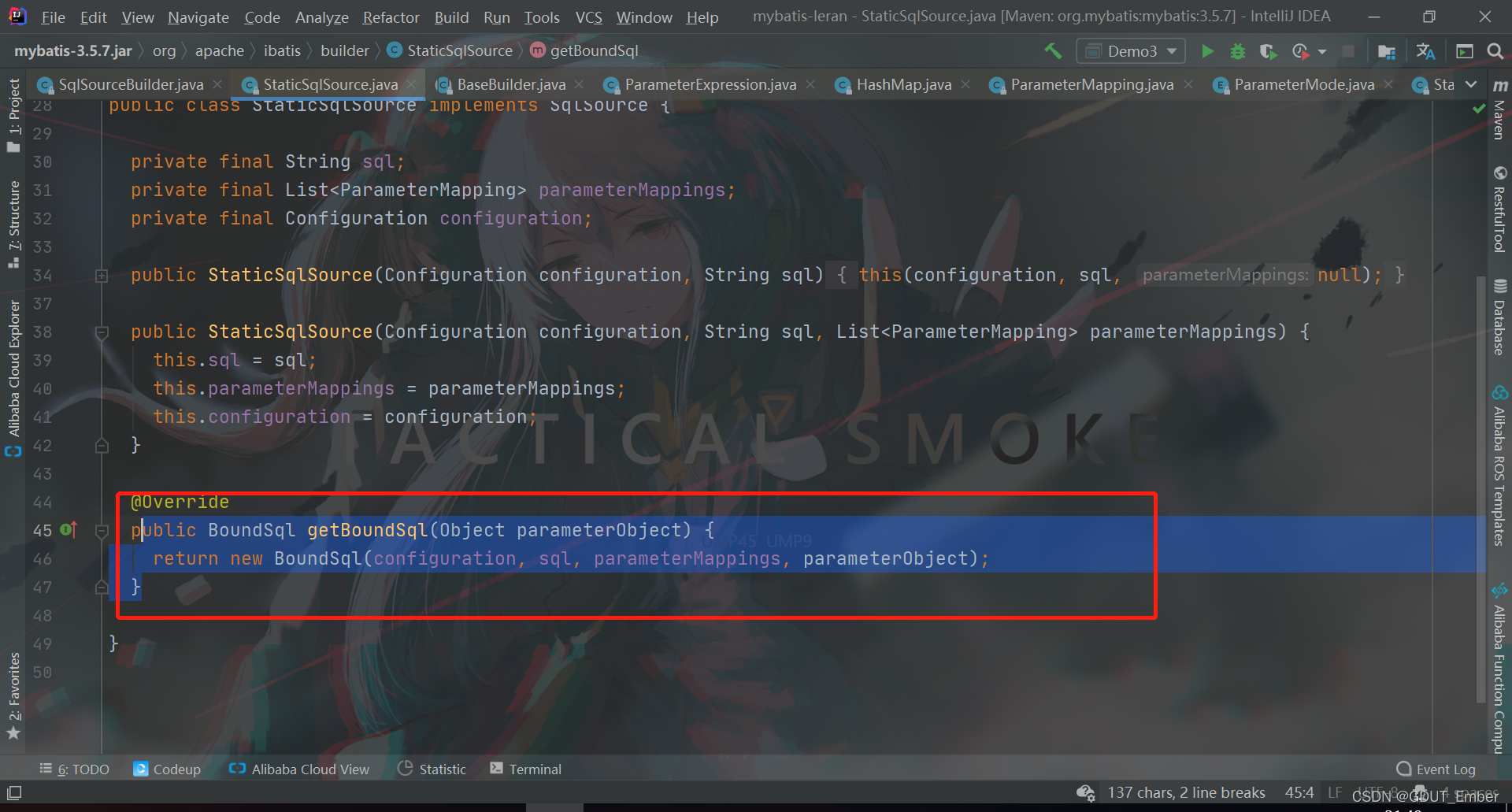The image size is (1512, 812).
Task: Open the TODO tool window
Action: click(75, 769)
